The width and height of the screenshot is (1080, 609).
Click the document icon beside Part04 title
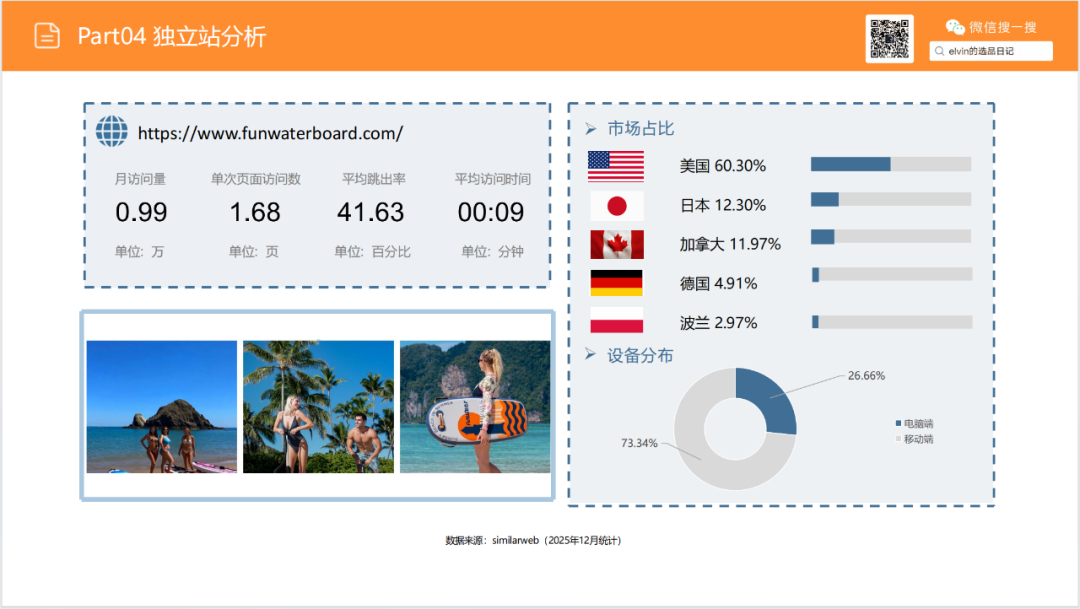pyautogui.click(x=47, y=36)
